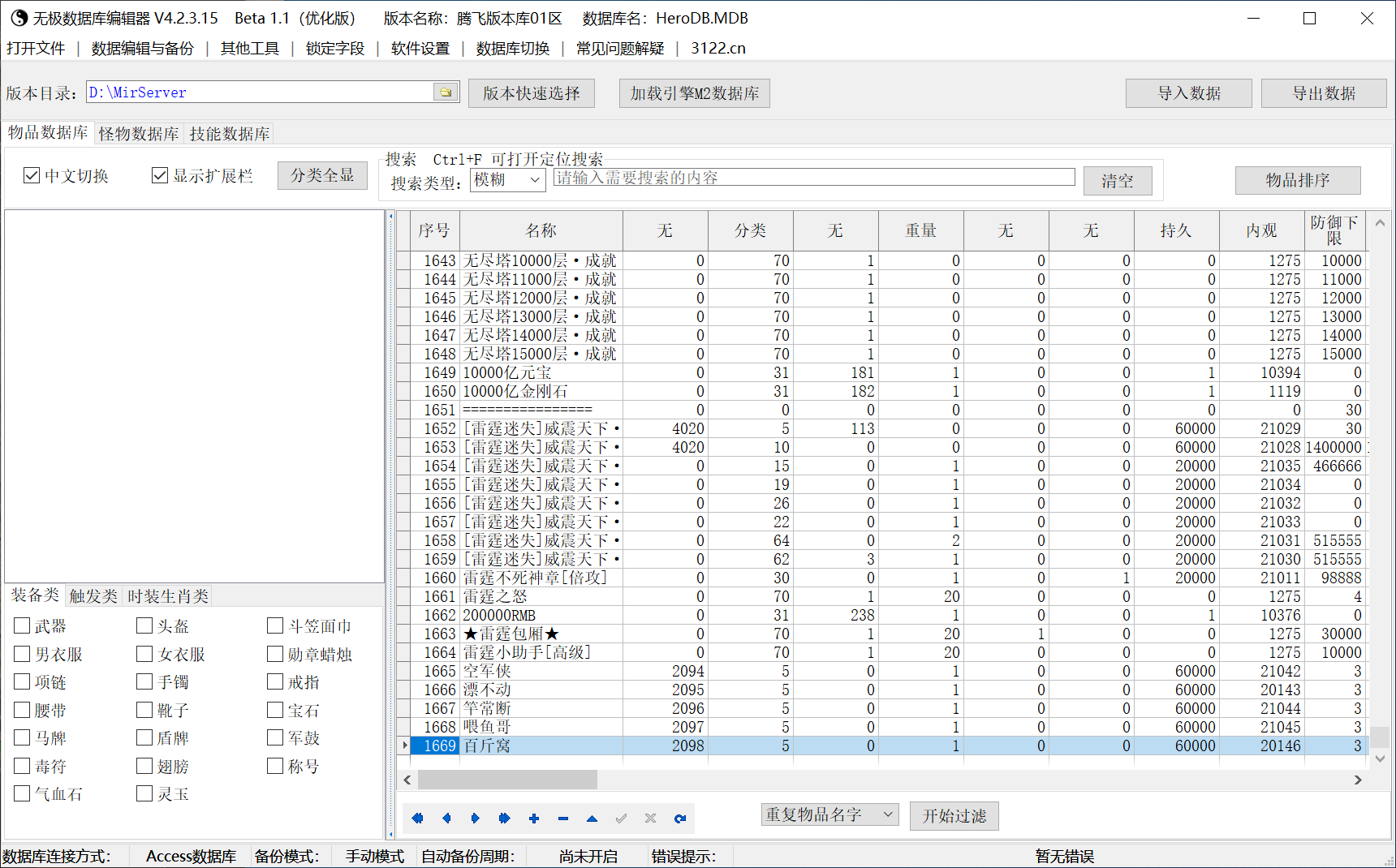Click the 导出数据 button
Viewport: 1396px width, 868px height.
coord(1325,93)
